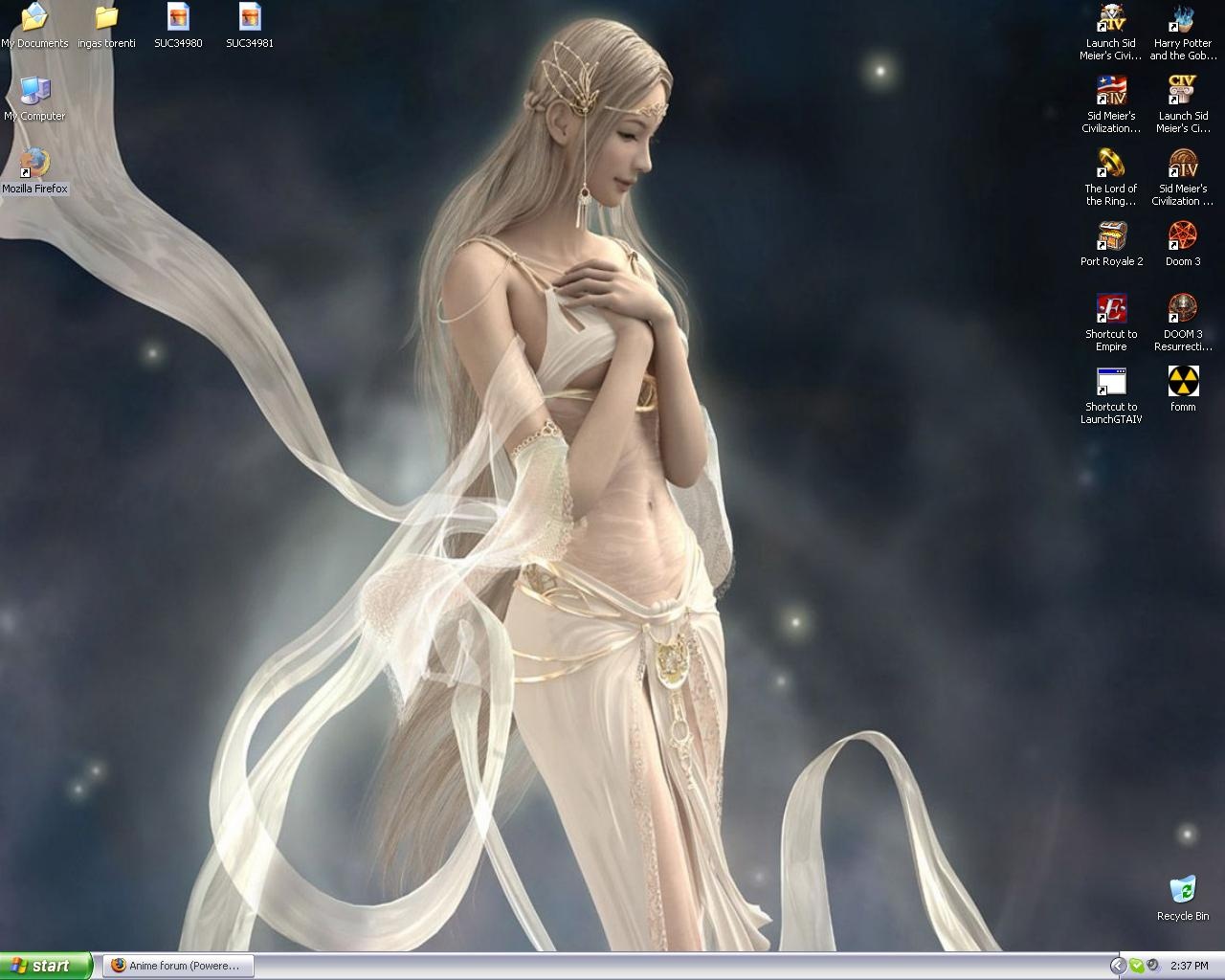1225x980 pixels.
Task: Select the SUC34980 file icon
Action: pyautogui.click(x=178, y=17)
